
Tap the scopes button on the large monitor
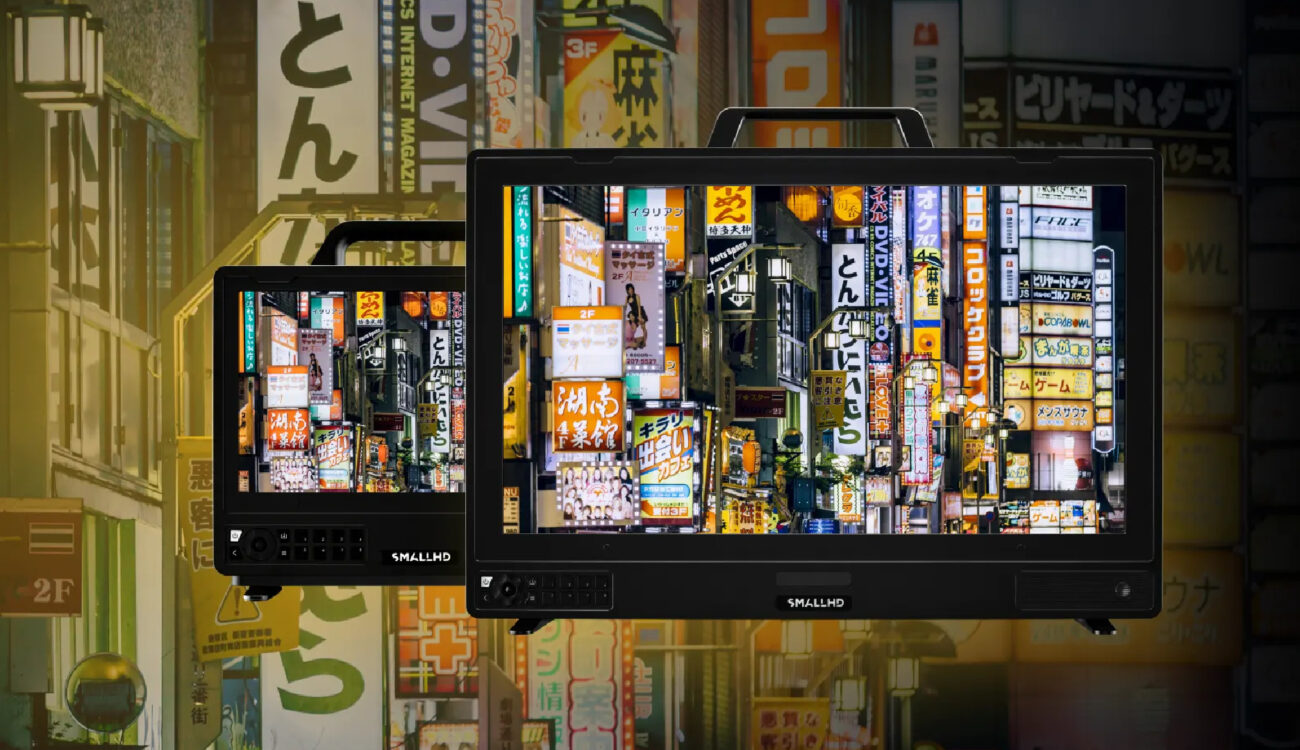pyautogui.click(x=532, y=582)
